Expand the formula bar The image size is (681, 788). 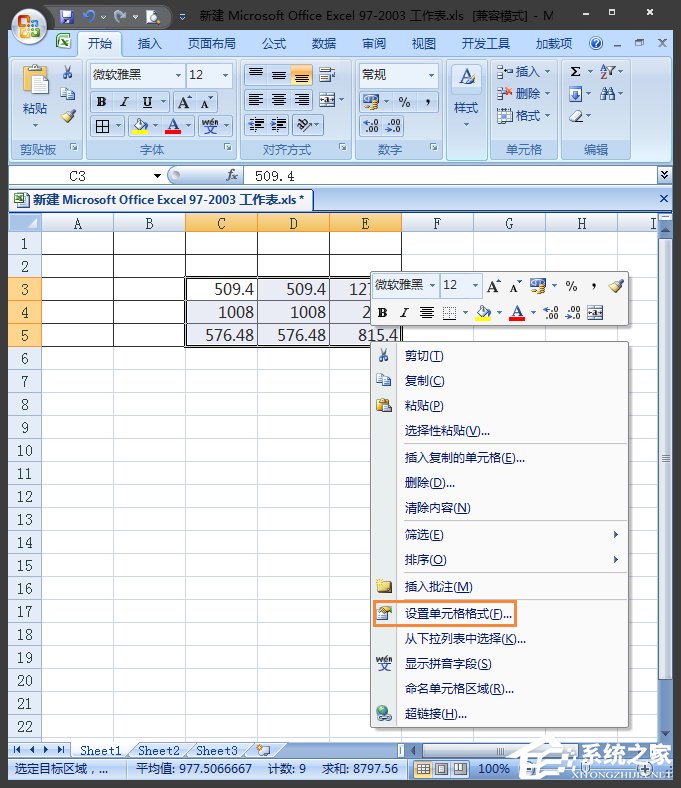664,175
